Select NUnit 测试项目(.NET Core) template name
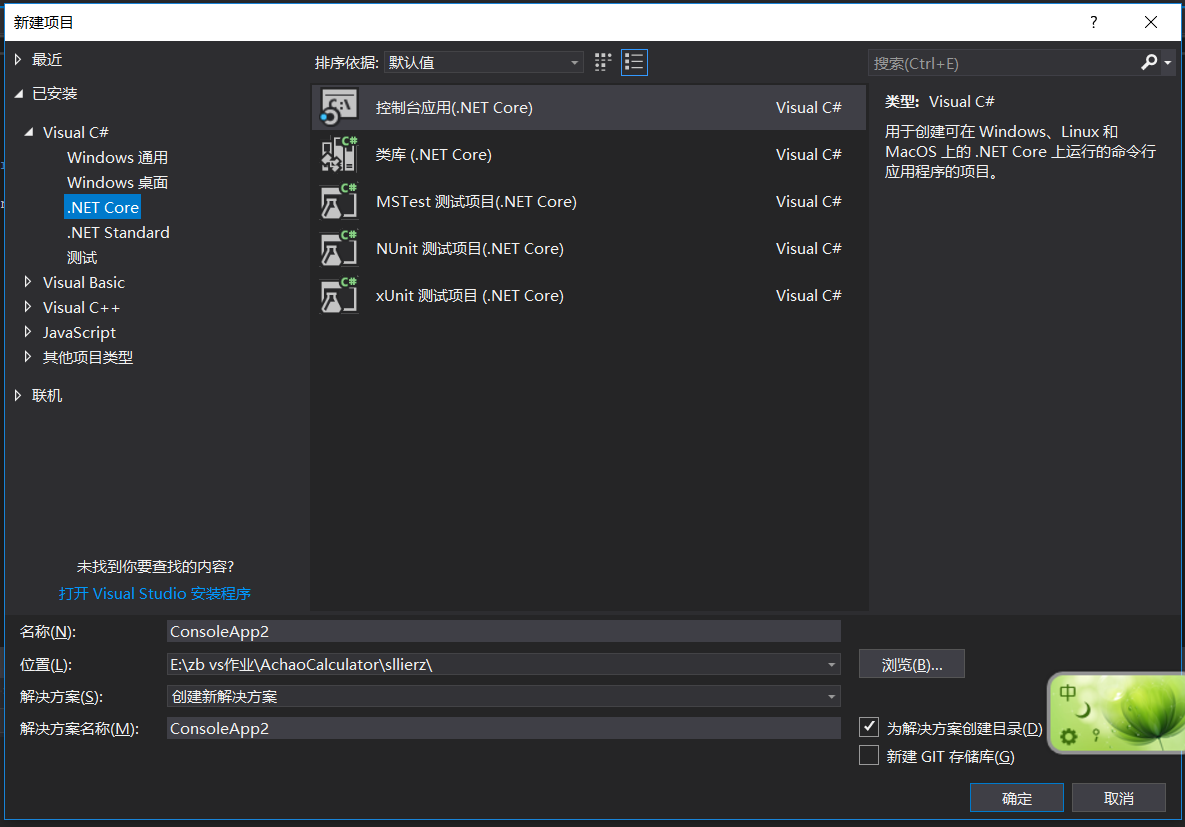 tap(470, 248)
